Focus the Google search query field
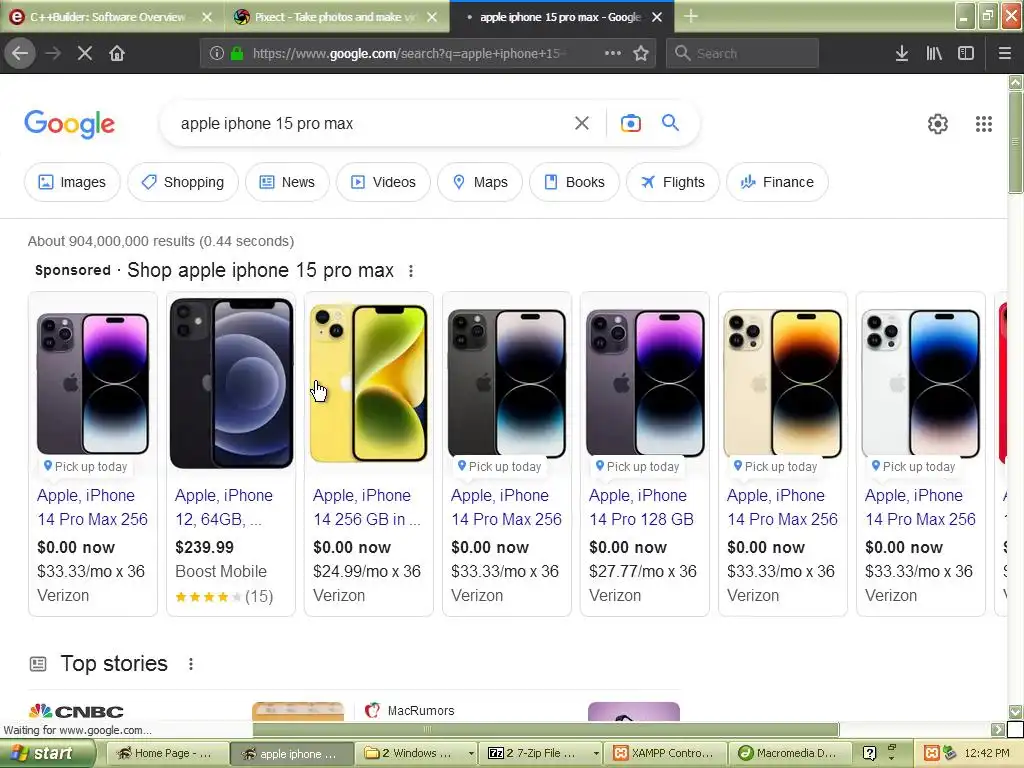 coord(372,123)
